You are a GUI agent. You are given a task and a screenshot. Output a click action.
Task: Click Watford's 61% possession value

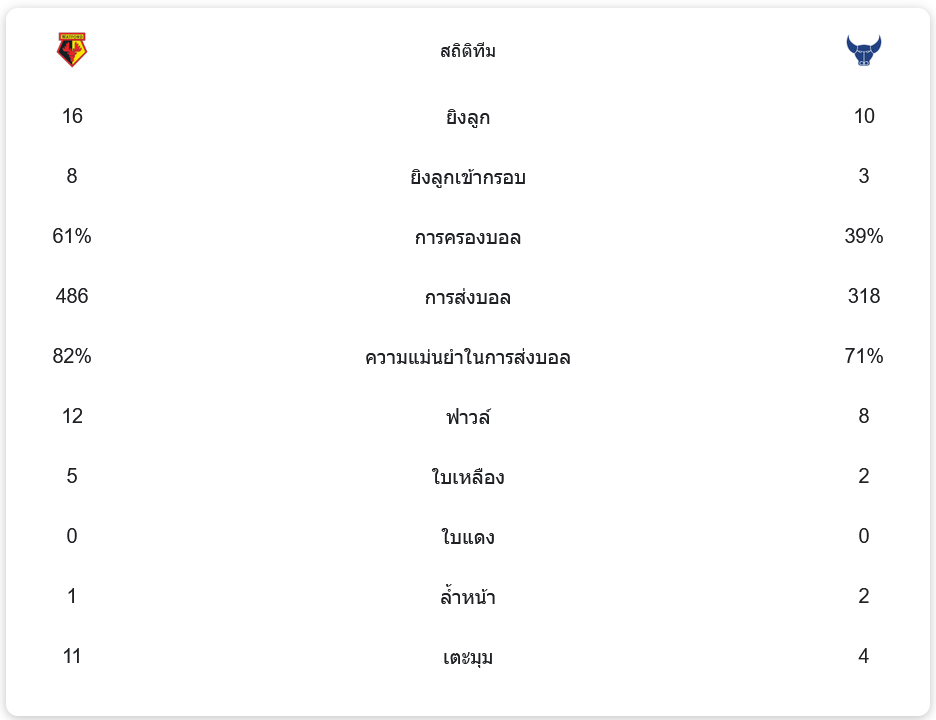click(x=72, y=237)
